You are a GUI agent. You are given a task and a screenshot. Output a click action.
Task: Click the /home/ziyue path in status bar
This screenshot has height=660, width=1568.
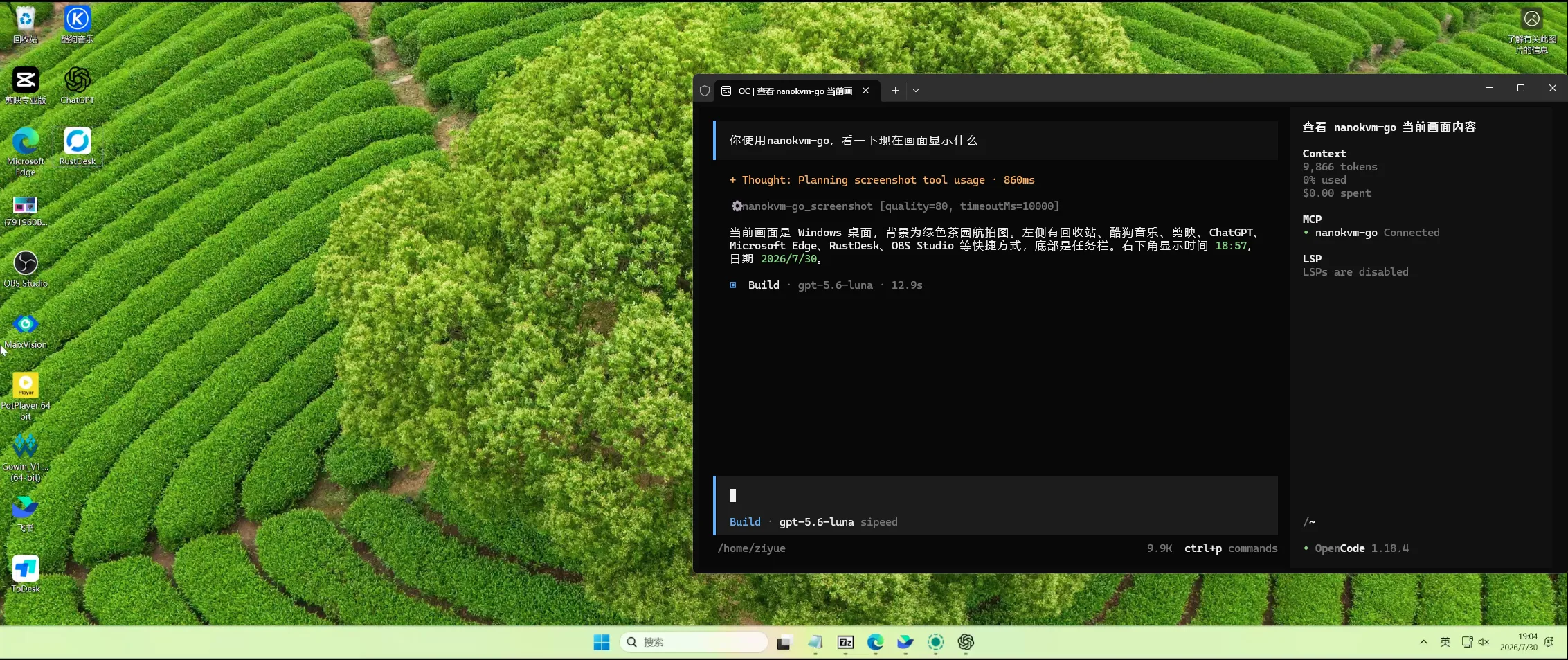point(752,548)
